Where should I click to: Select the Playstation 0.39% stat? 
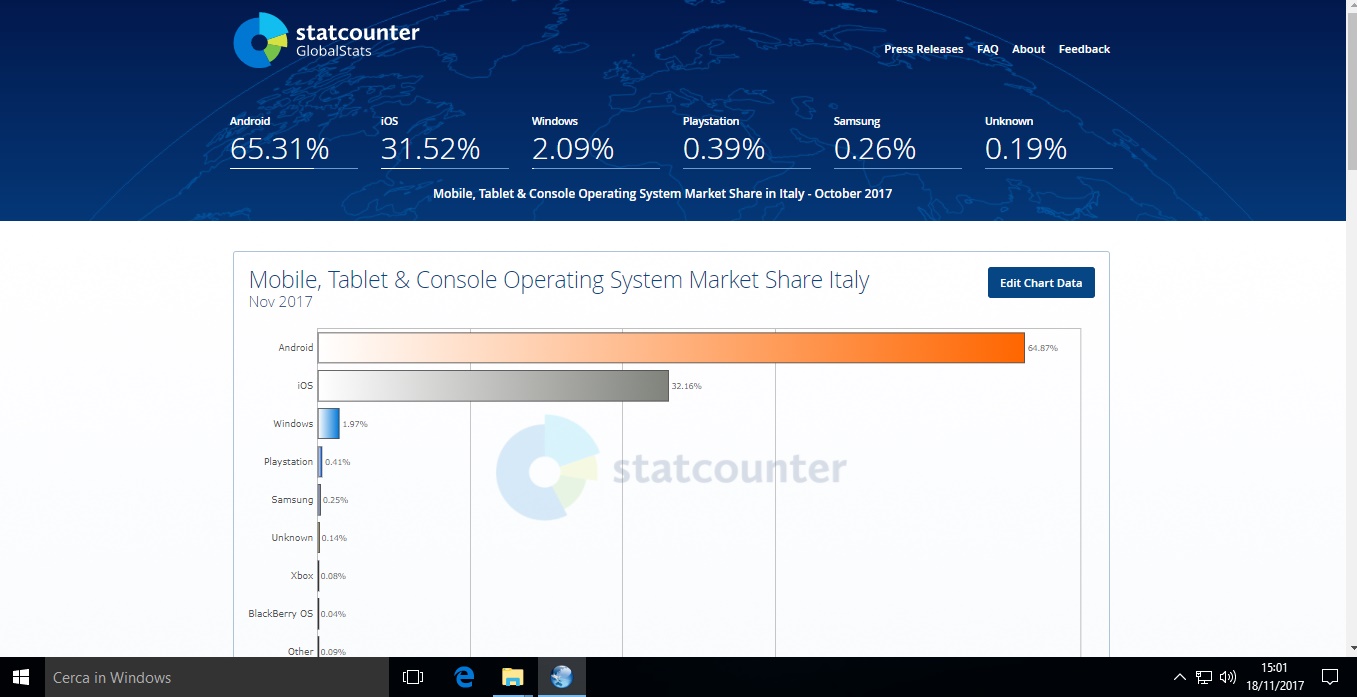(x=746, y=141)
